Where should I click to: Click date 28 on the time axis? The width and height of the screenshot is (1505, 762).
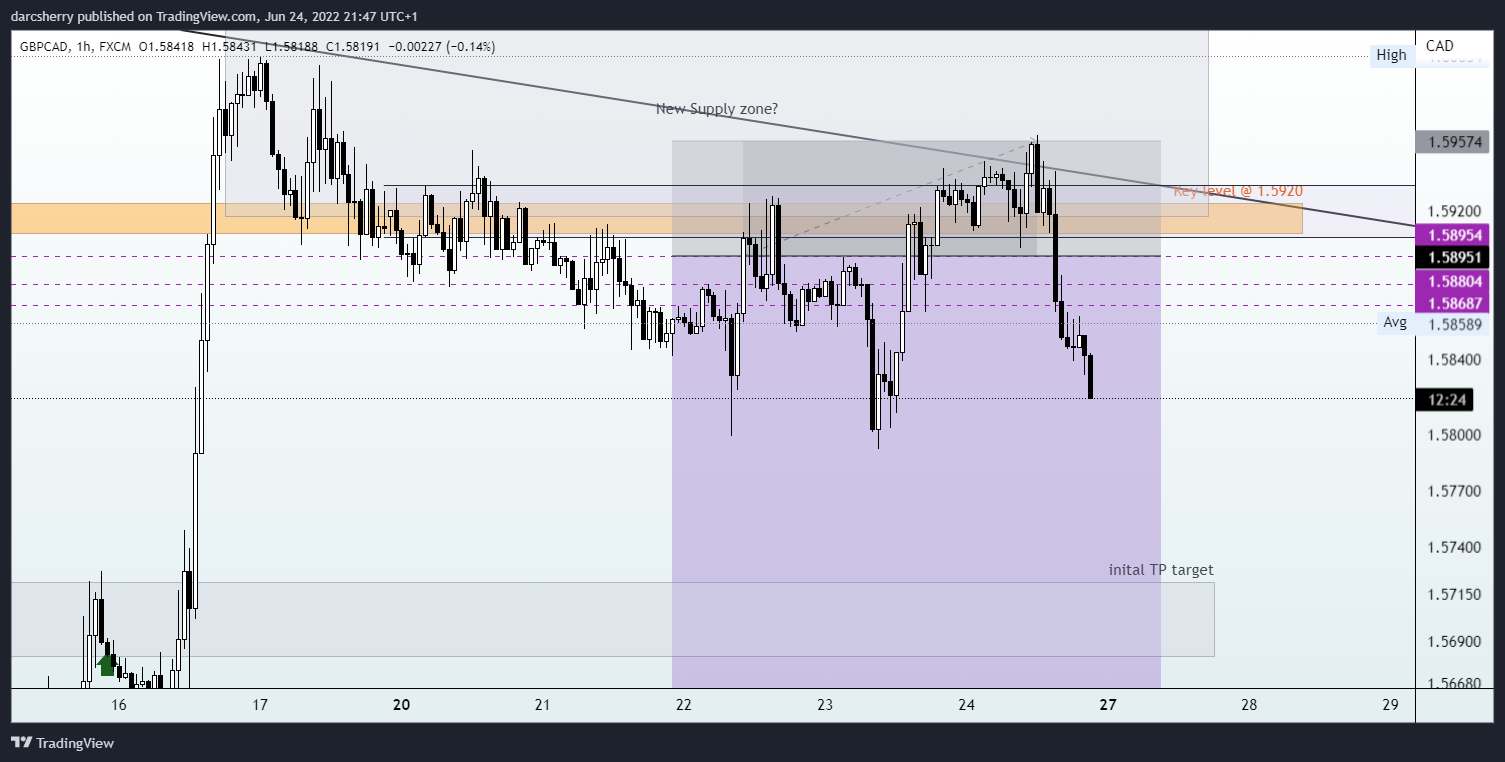1248,705
